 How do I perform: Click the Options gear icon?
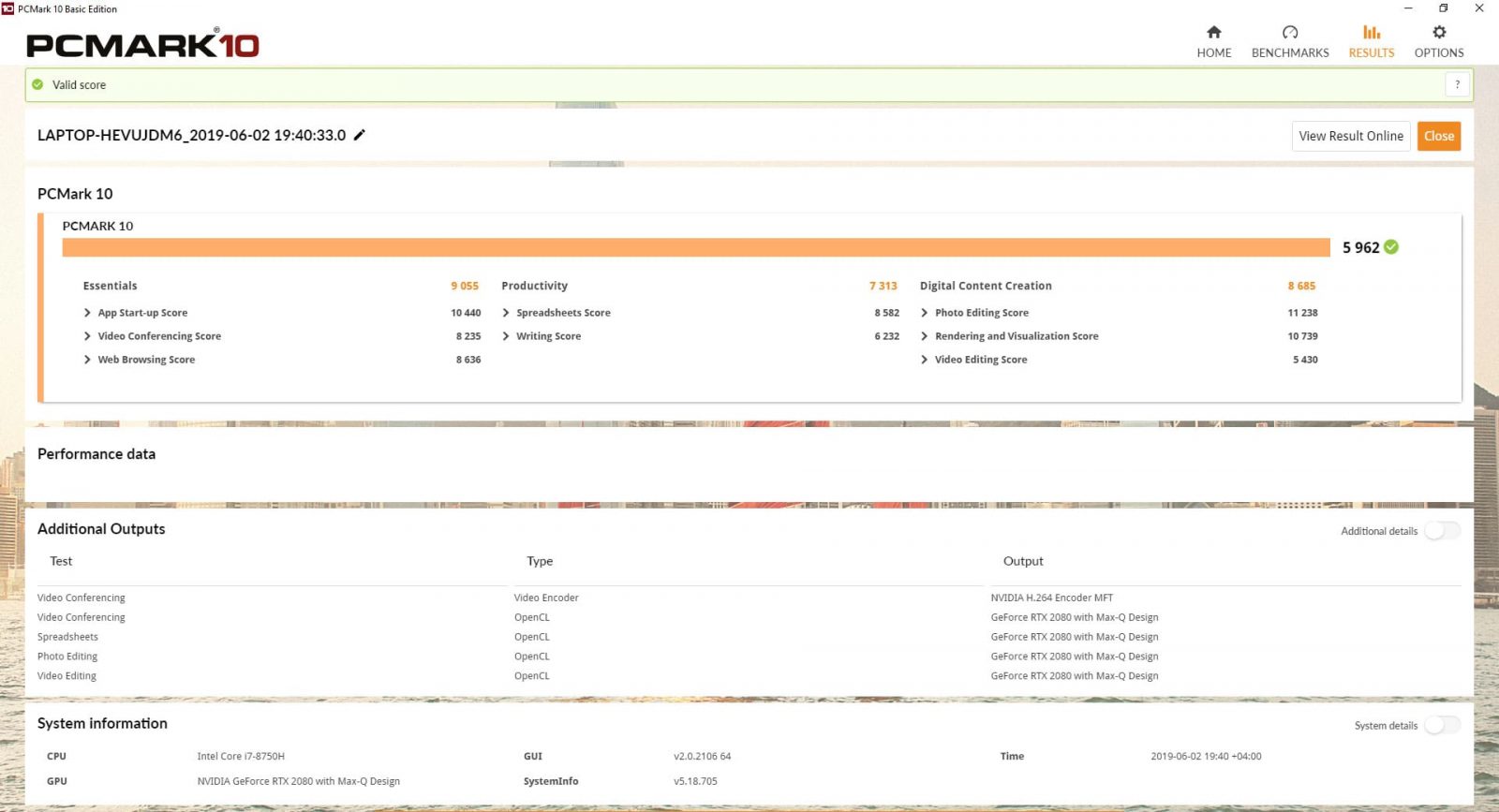[x=1439, y=32]
